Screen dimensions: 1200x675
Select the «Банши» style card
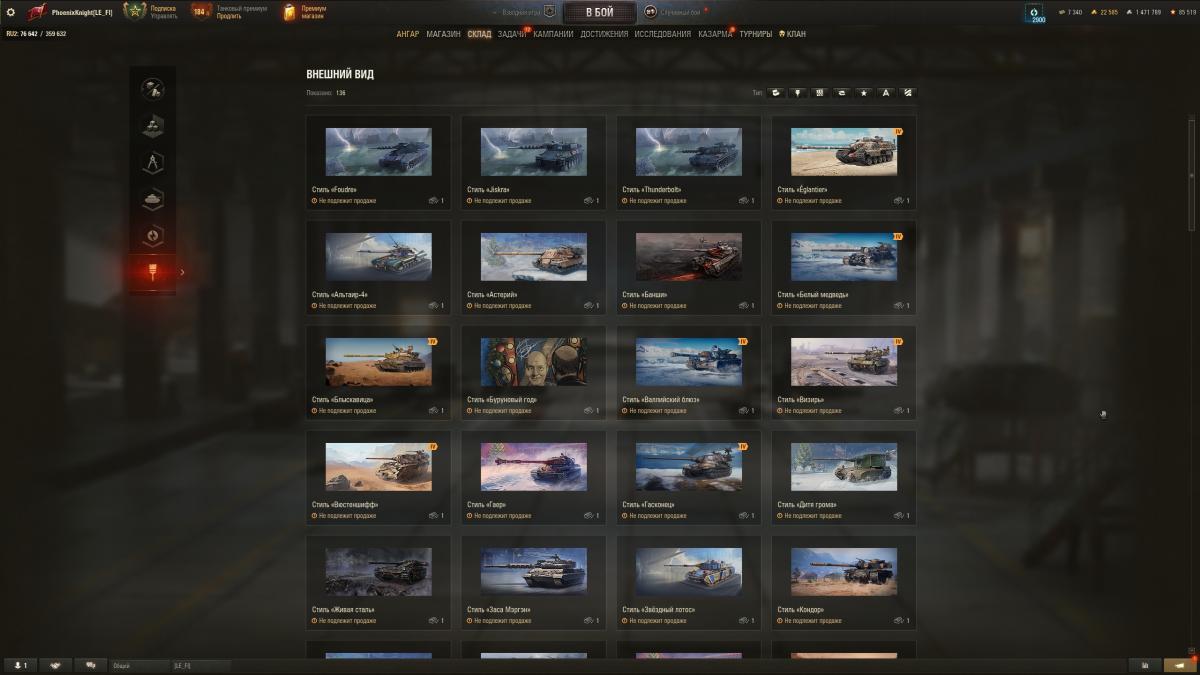click(x=688, y=267)
